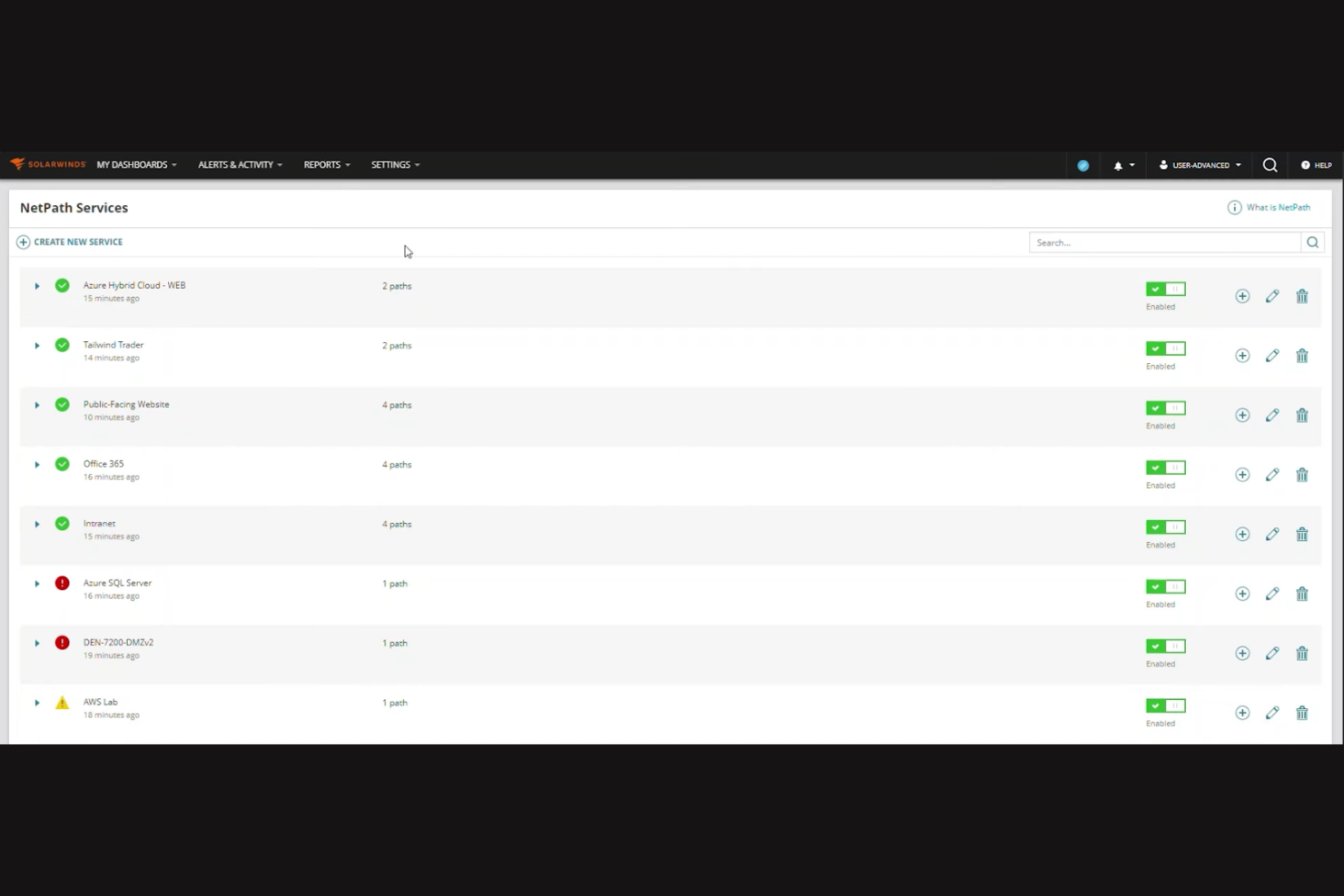This screenshot has width=1344, height=896.
Task: Edit the Intranet service with the pencil icon
Action: coord(1271,534)
